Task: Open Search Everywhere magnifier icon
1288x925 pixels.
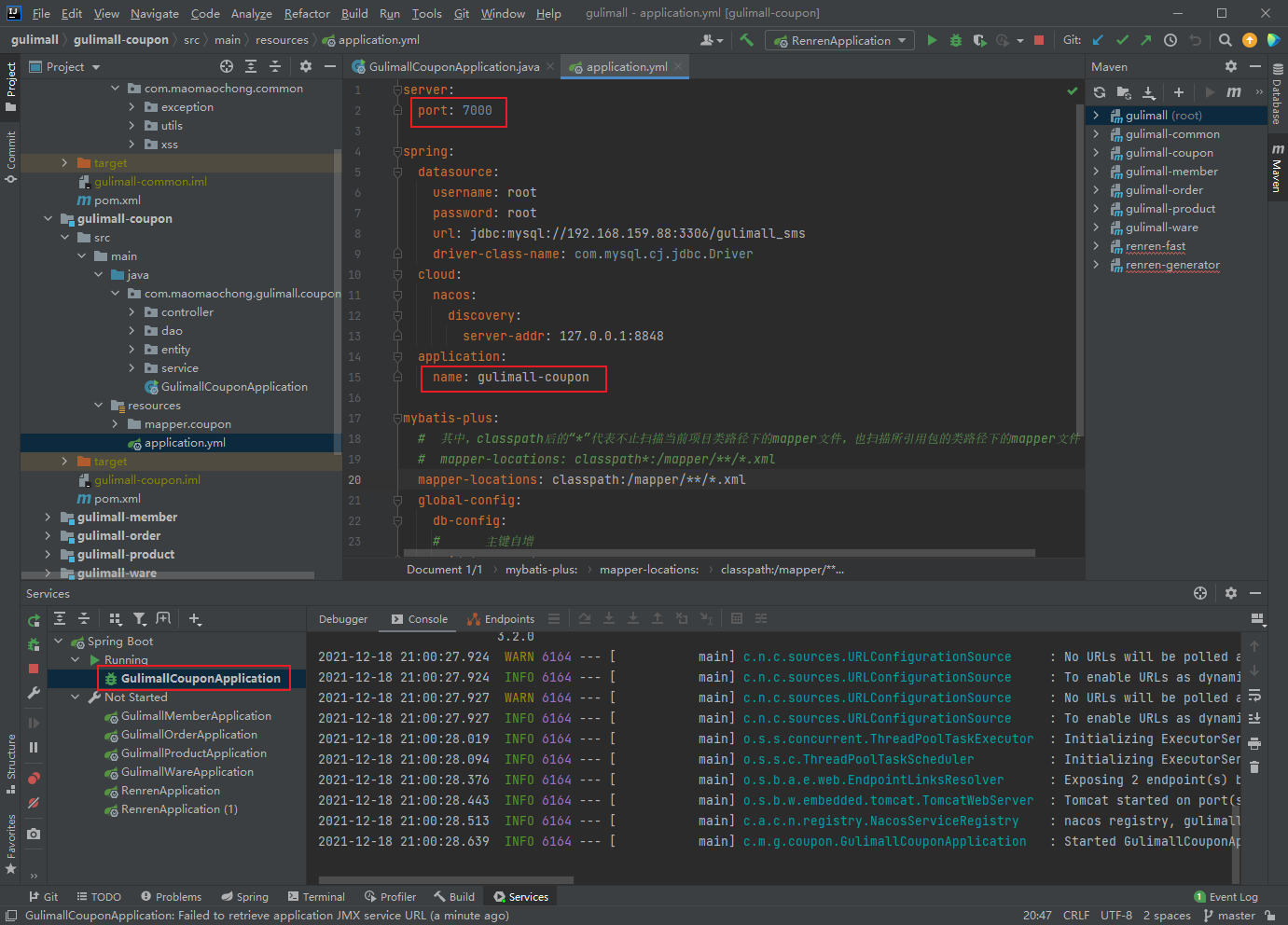Action: (1226, 40)
